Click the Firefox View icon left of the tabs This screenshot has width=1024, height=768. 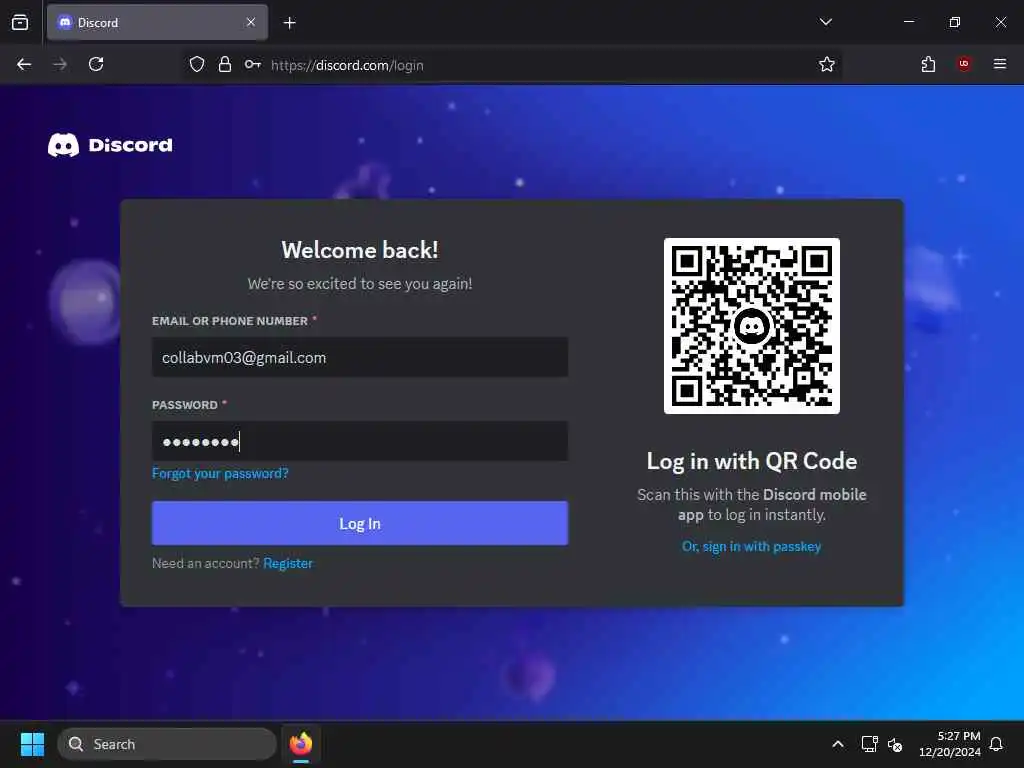tap(20, 22)
